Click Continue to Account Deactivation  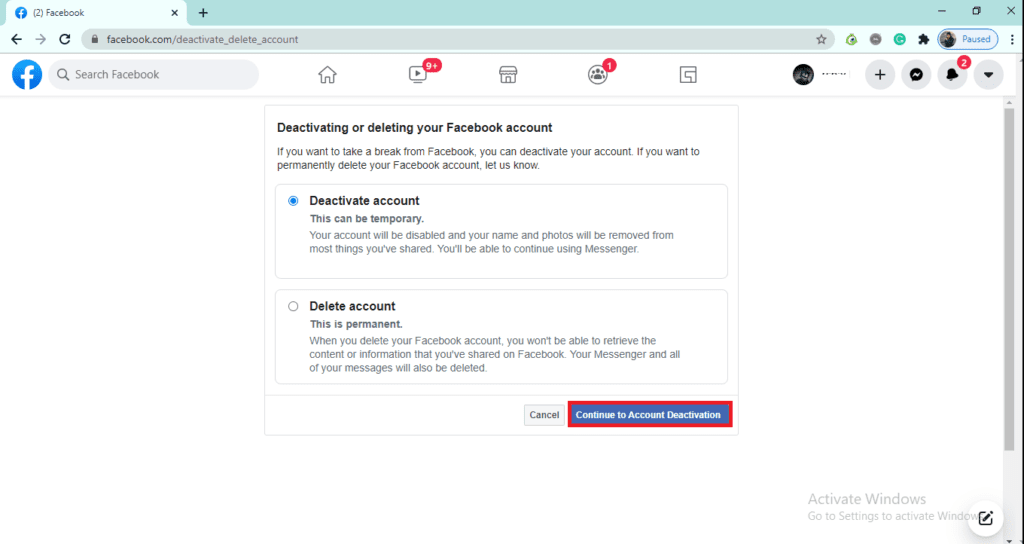649,415
